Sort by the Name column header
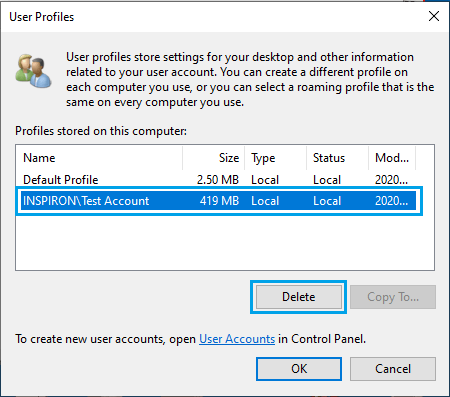The height and width of the screenshot is (397, 450). tap(99, 158)
